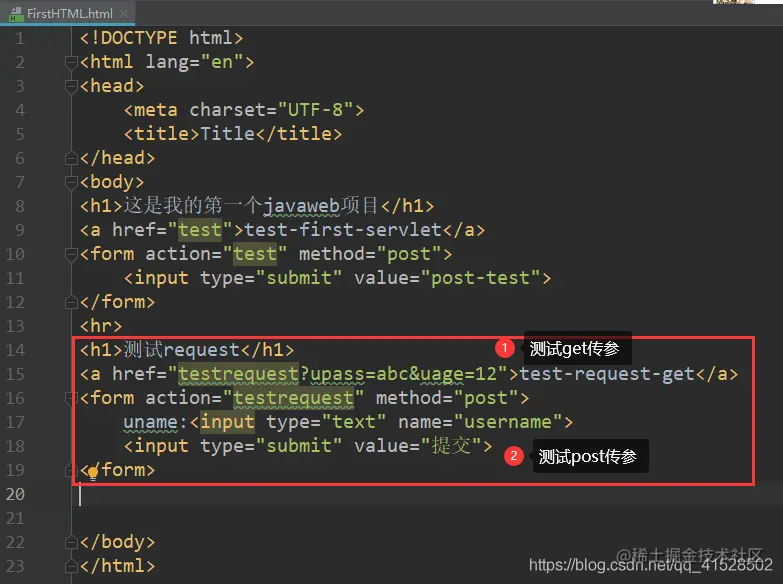The height and width of the screenshot is (584, 783).
Task: Click testrequest in the href on line 15
Action: 238,374
